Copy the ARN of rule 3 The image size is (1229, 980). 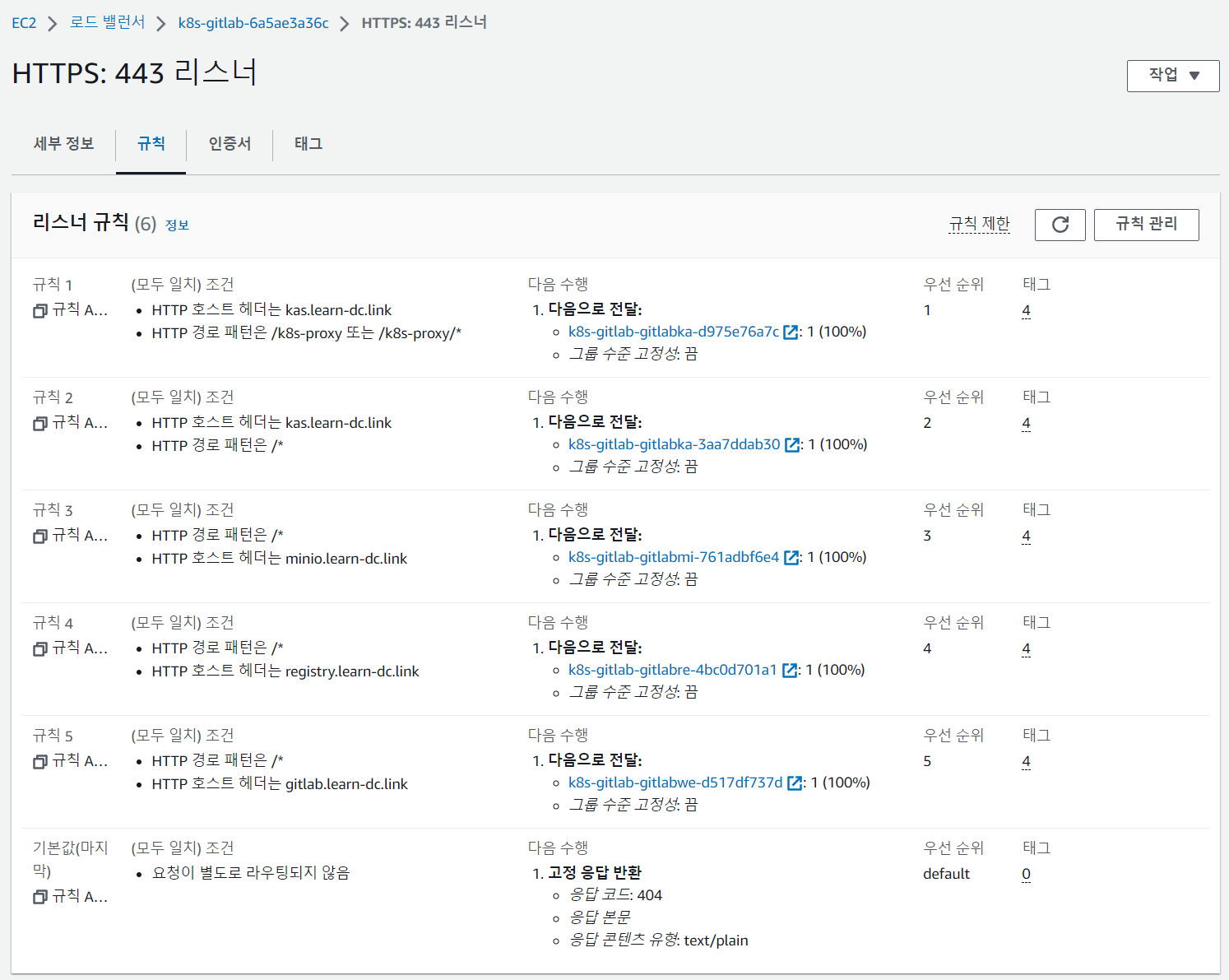tap(39, 536)
